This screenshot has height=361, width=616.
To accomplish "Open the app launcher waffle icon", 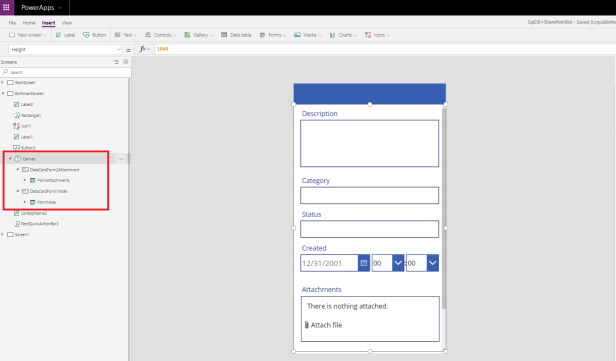I will coord(6,7).
